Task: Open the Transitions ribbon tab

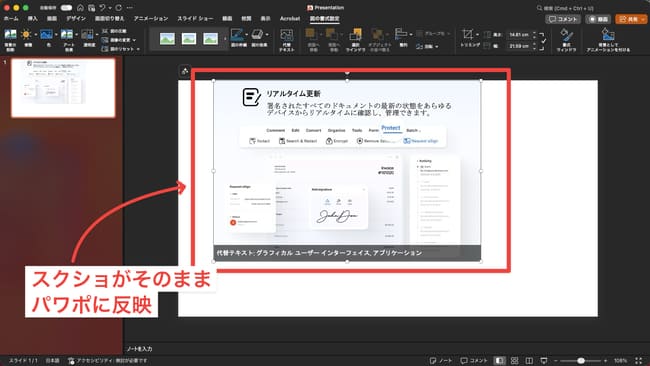Action: 109,19
